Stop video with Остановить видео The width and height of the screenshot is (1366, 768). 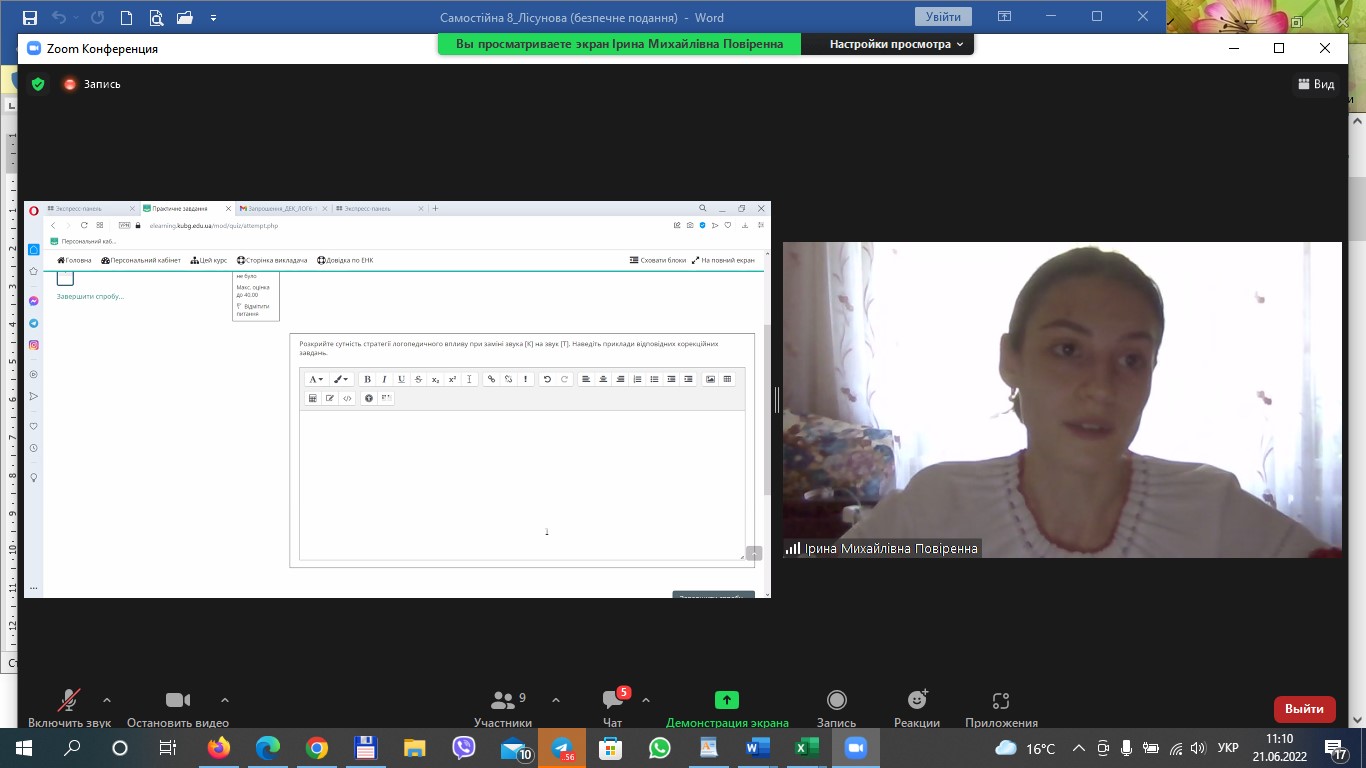click(x=178, y=707)
